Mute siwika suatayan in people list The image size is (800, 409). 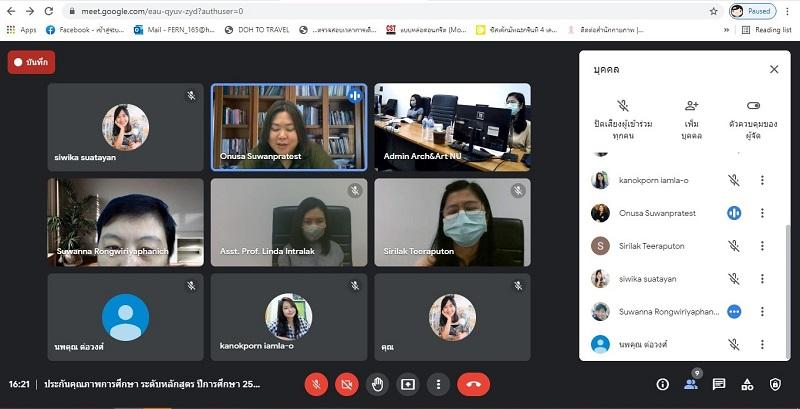pyautogui.click(x=734, y=278)
